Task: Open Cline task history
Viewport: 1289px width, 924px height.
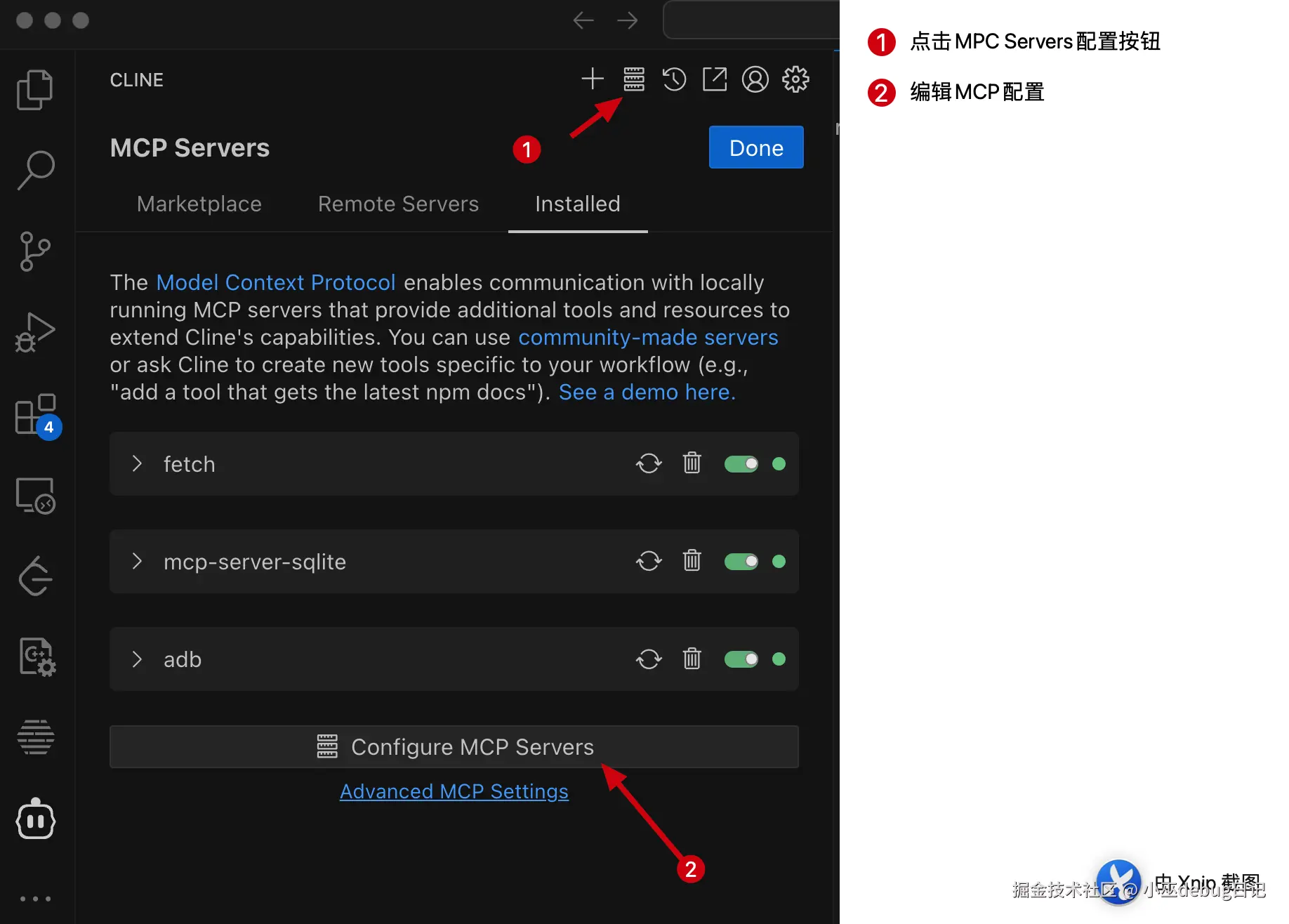Action: [674, 79]
